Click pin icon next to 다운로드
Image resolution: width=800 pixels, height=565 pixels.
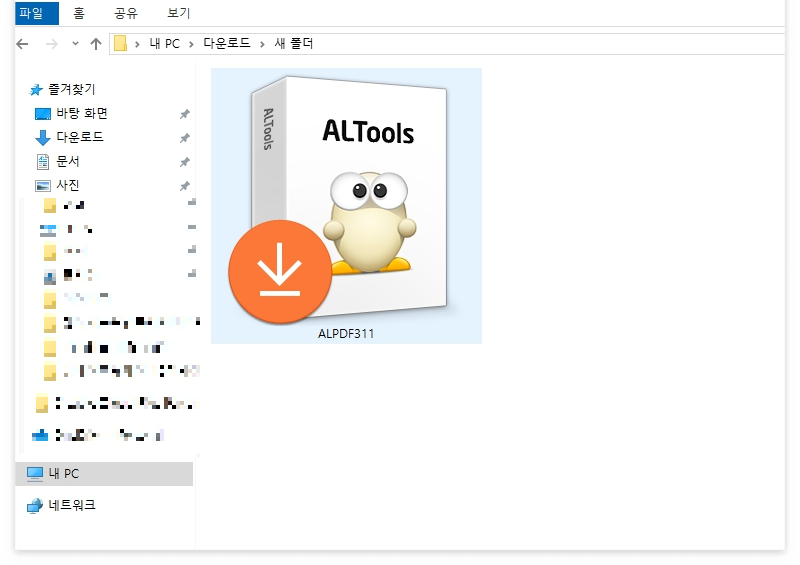(185, 138)
